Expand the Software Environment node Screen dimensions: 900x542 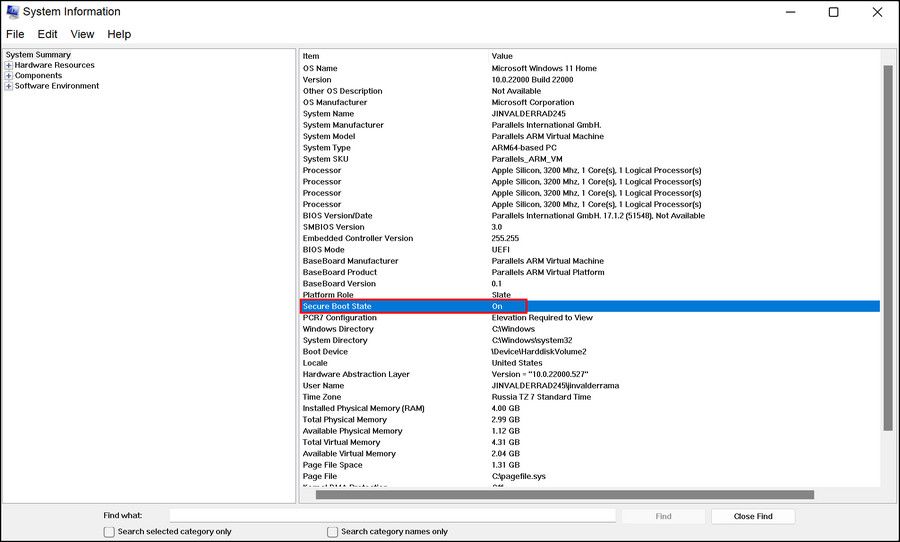(x=9, y=86)
